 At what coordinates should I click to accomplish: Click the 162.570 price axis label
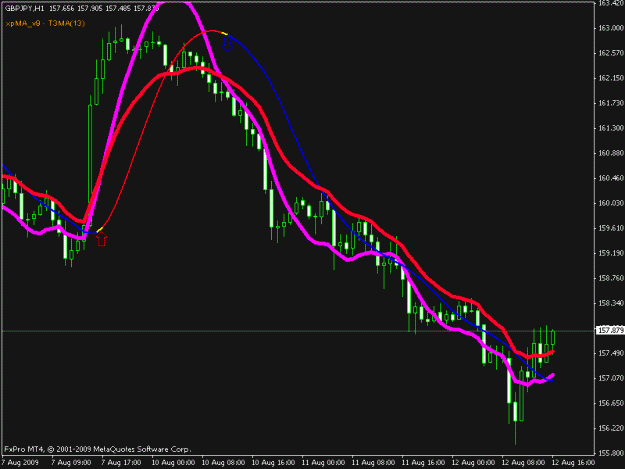(x=611, y=53)
